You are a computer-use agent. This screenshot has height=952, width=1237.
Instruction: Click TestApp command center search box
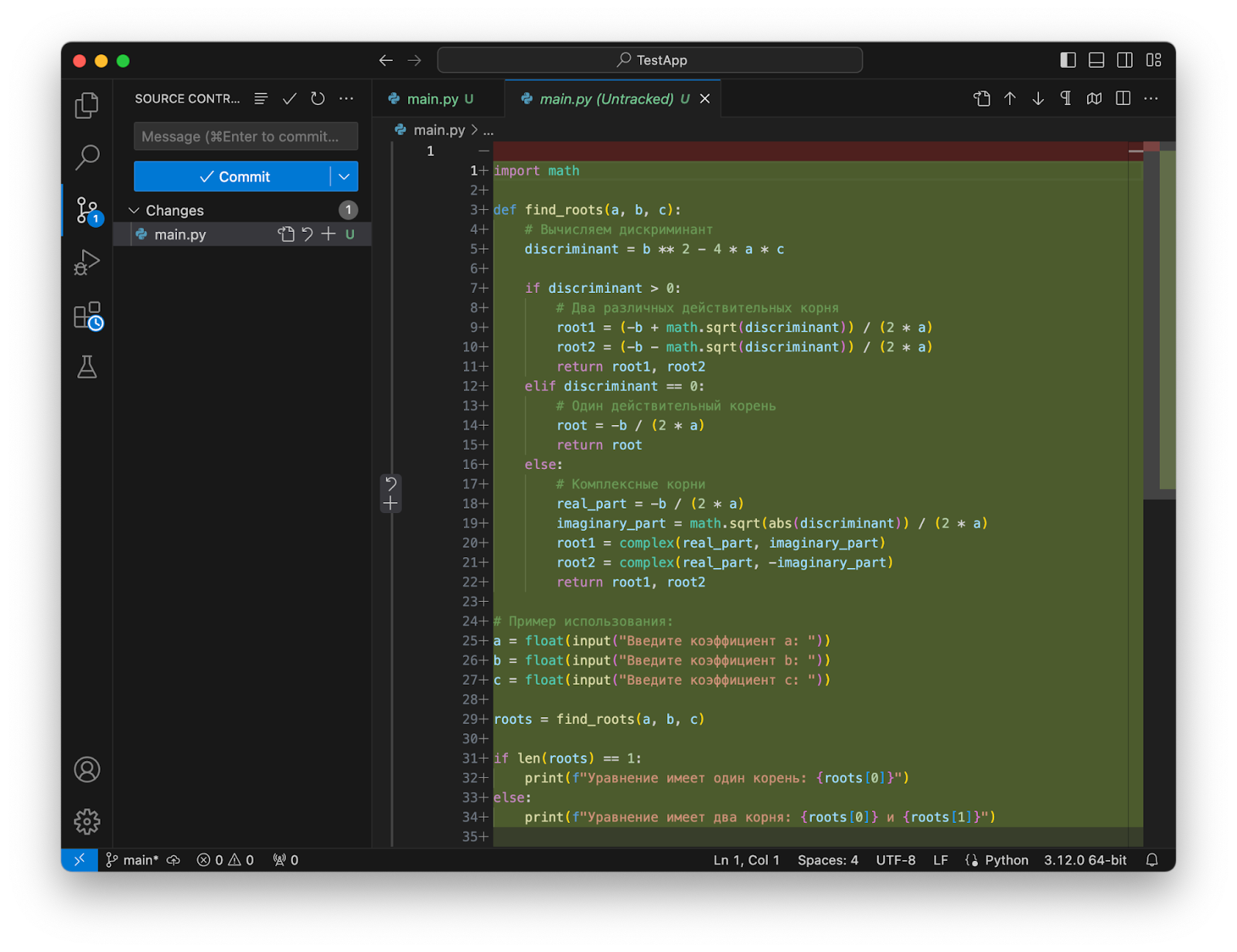(649, 60)
